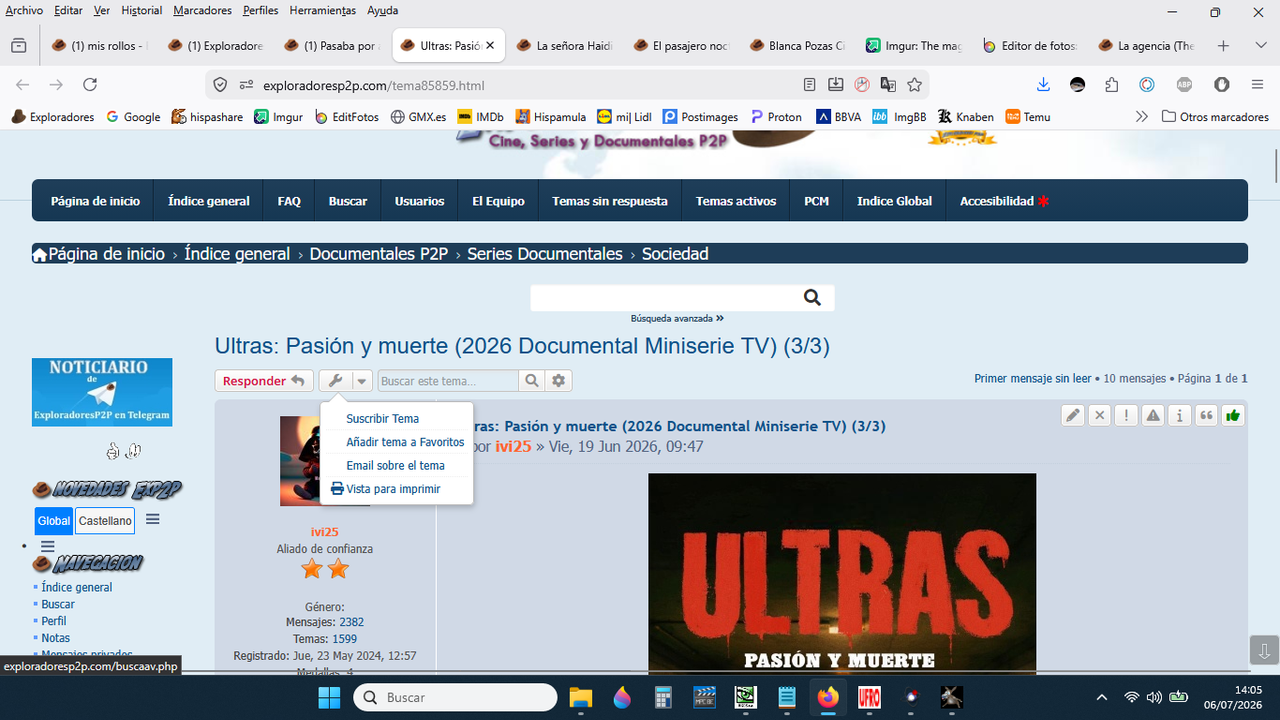
Task: Click the ABP Adblock Plus icon
Action: click(1185, 85)
